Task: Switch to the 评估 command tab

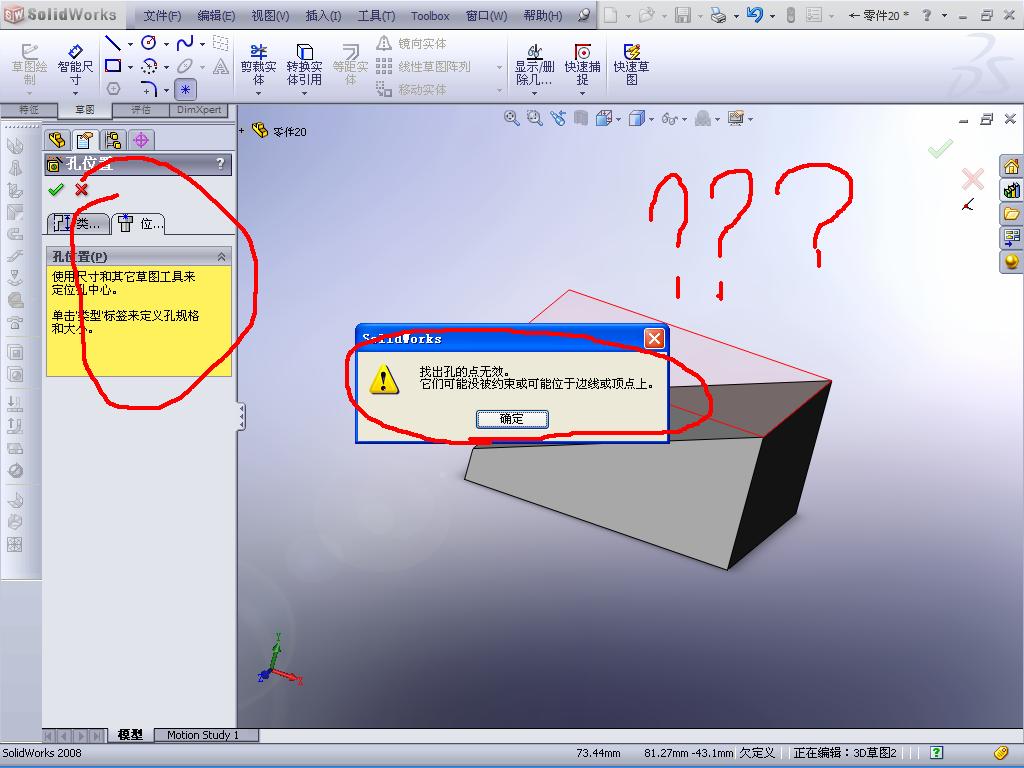Action: tap(140, 110)
